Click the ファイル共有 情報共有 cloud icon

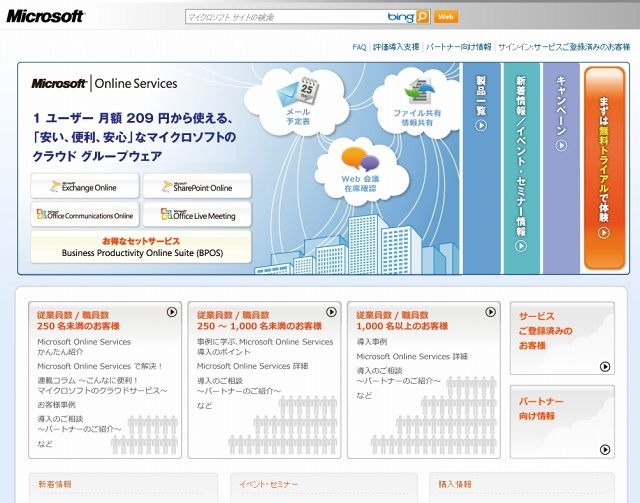pyautogui.click(x=416, y=104)
